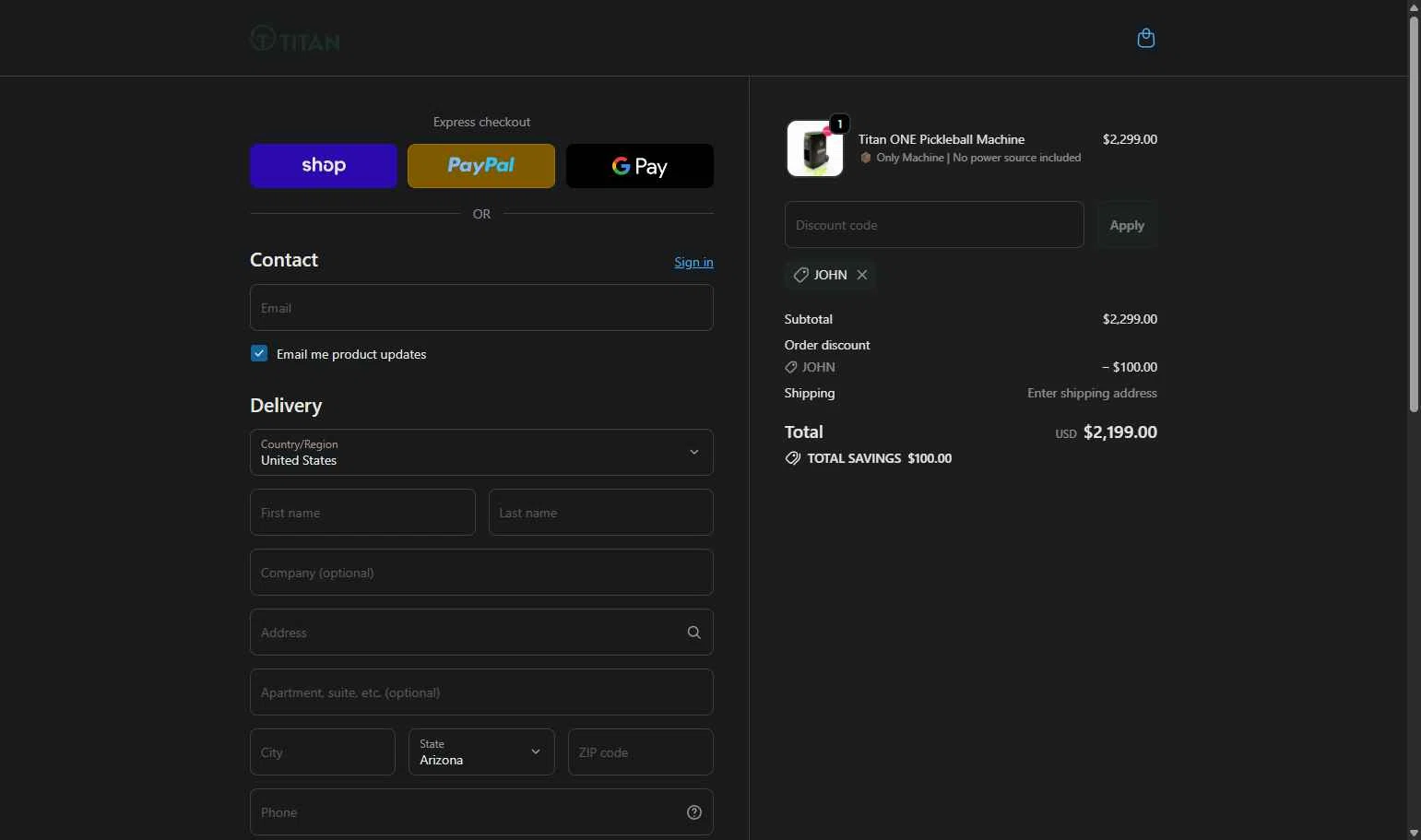The height and width of the screenshot is (840, 1421).
Task: Click the Titan logo in the header
Action: 295,40
